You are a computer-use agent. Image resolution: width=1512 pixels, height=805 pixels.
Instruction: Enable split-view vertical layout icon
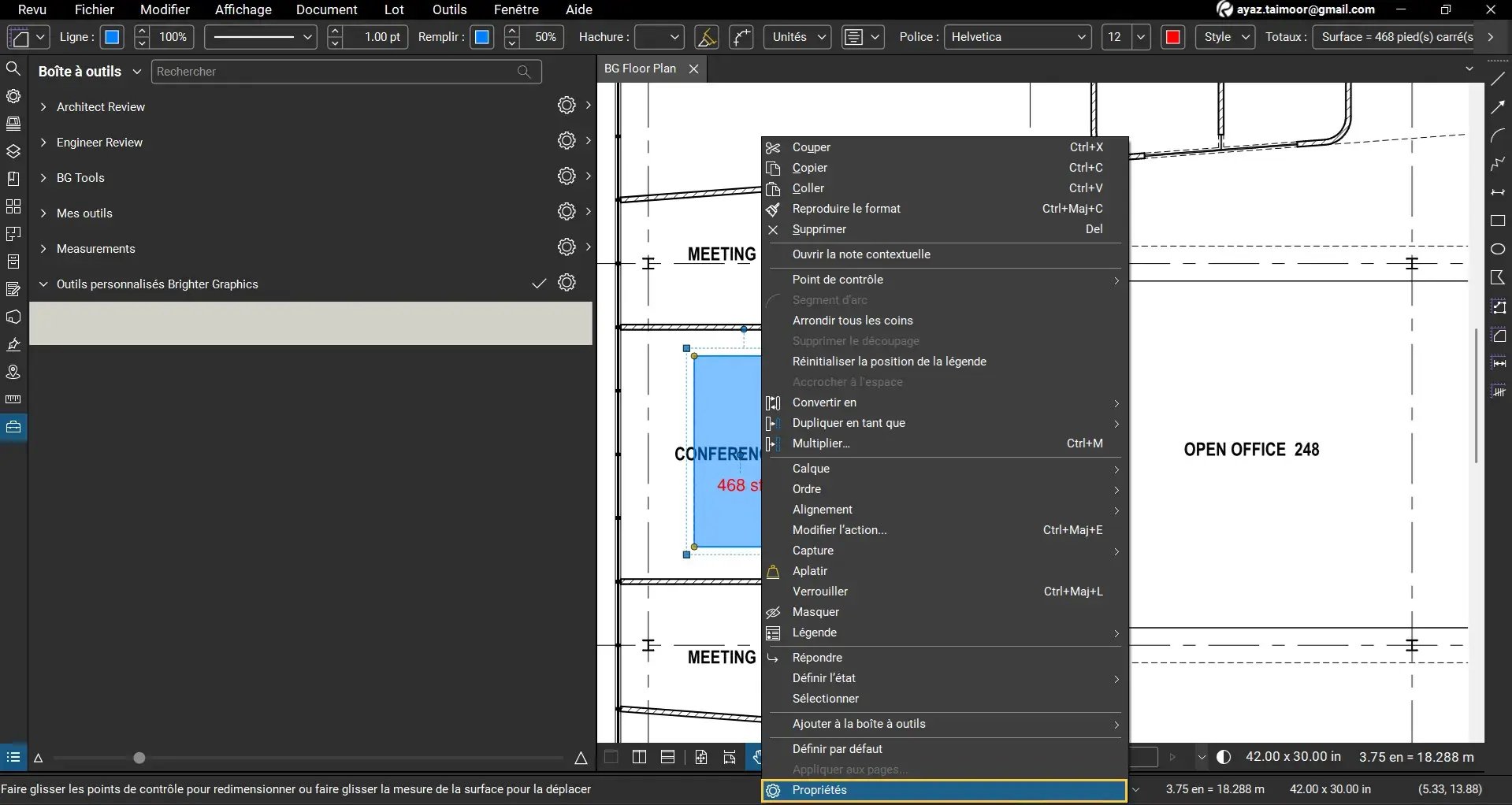point(639,757)
